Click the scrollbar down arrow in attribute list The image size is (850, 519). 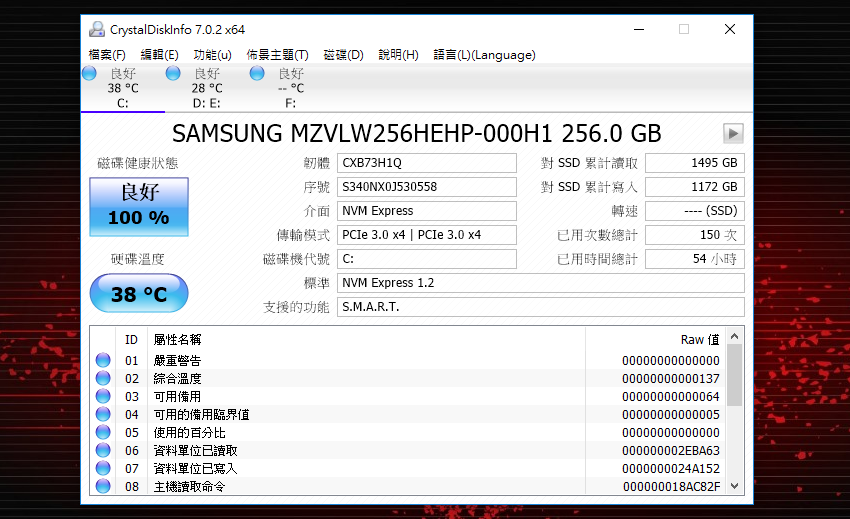click(735, 486)
